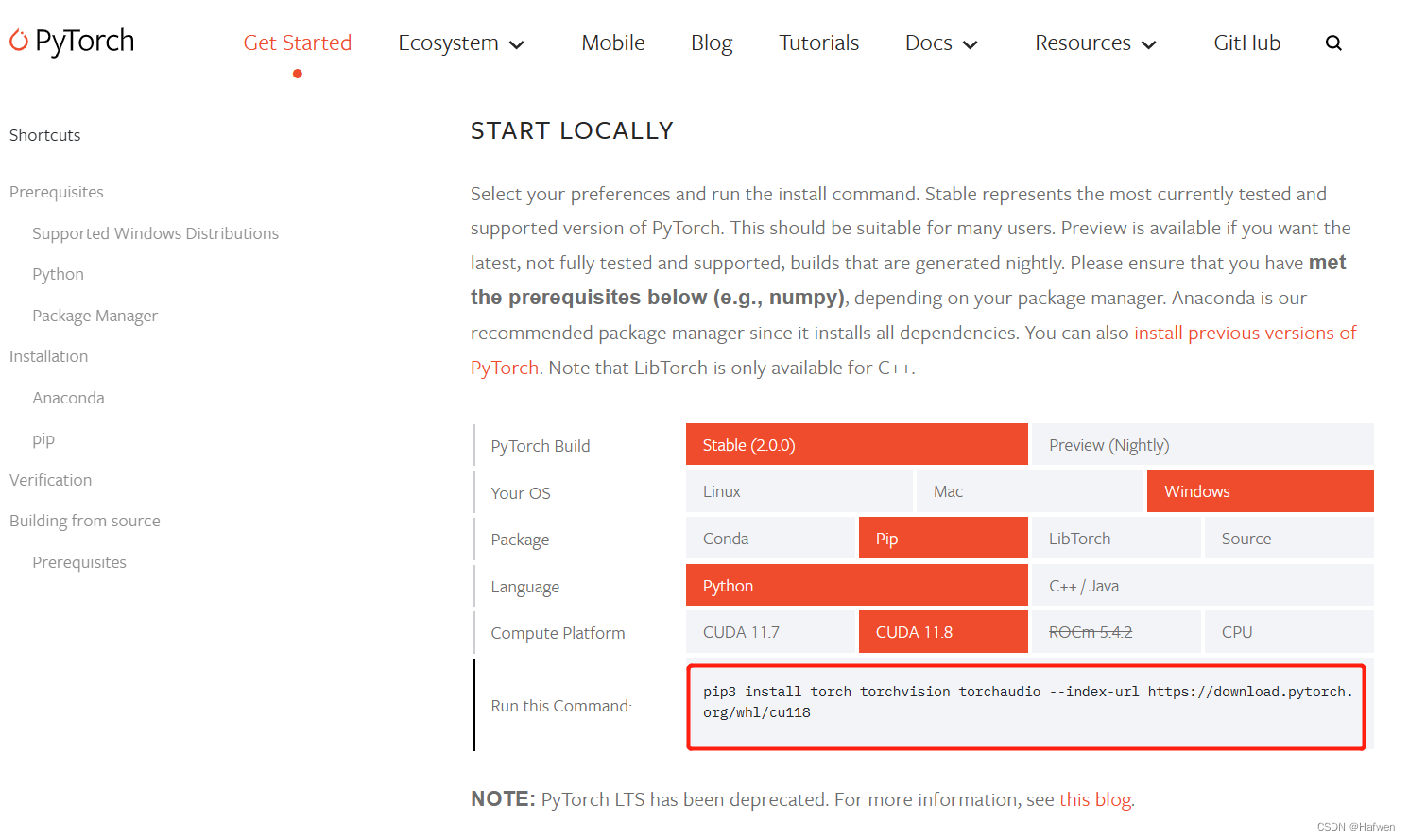
Task: Click the 'Compute Platform' row label
Action: [x=558, y=633]
